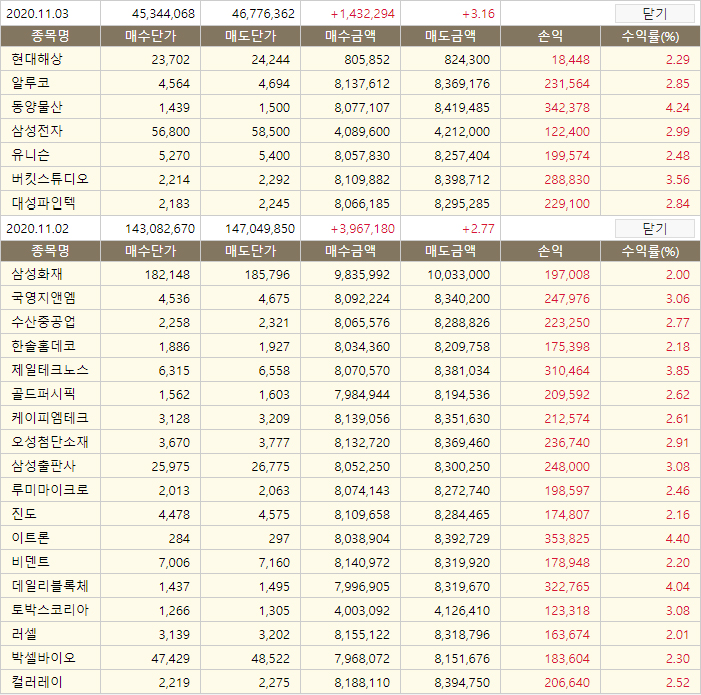The width and height of the screenshot is (701, 695).
Task: Click 닫기 button for 2020.11.03 section
Action: click(655, 13)
